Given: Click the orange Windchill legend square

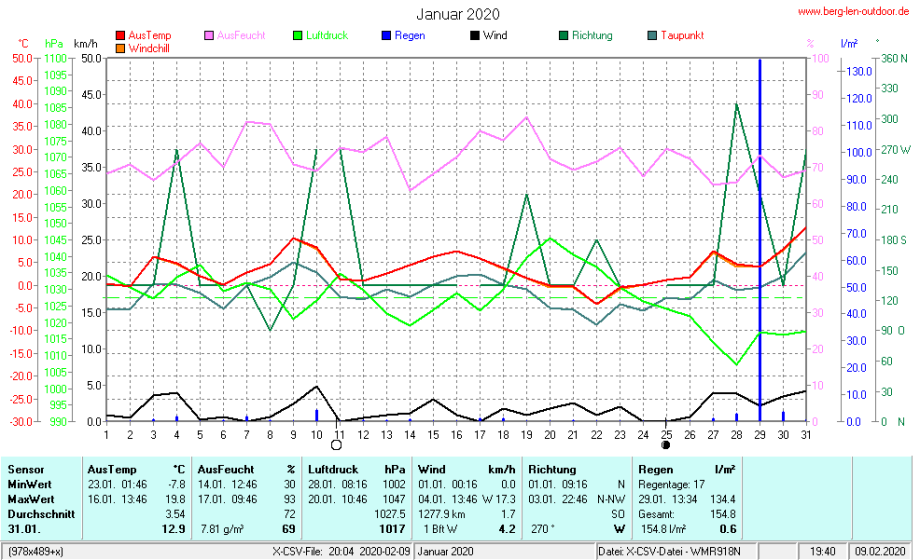Looking at the screenshot, I should [121, 47].
